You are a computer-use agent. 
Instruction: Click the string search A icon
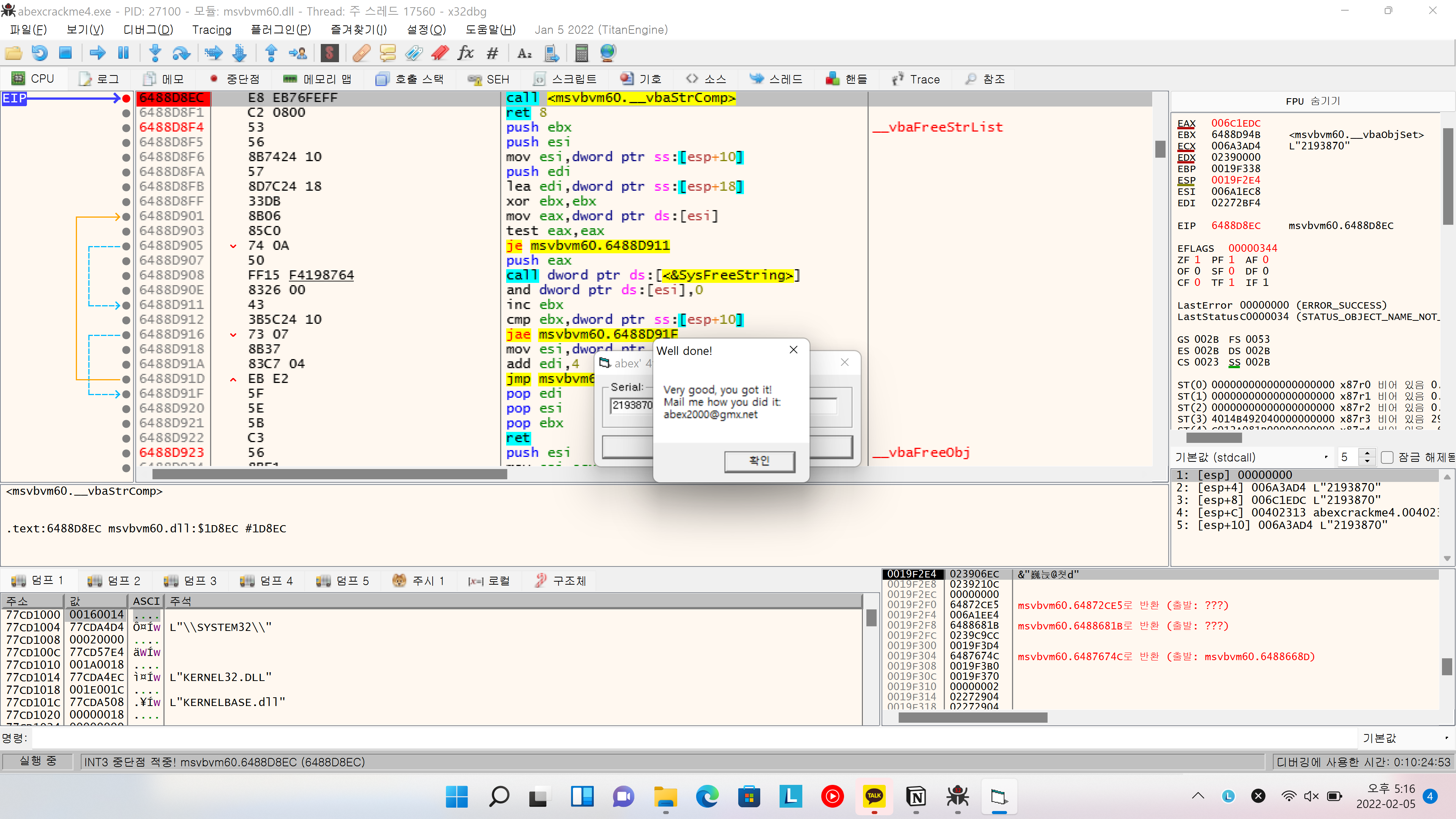point(524,53)
